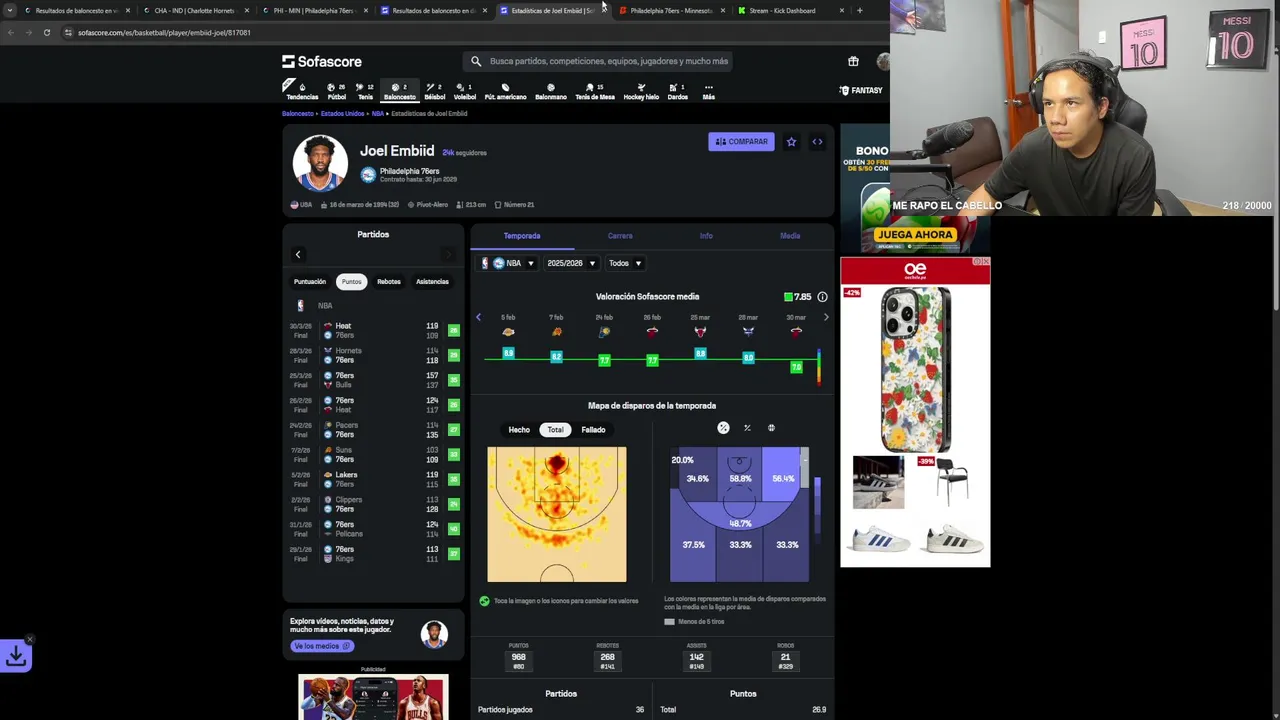The image size is (1280, 720).
Task: Show info about Sofascore rating
Action: [x=822, y=297]
